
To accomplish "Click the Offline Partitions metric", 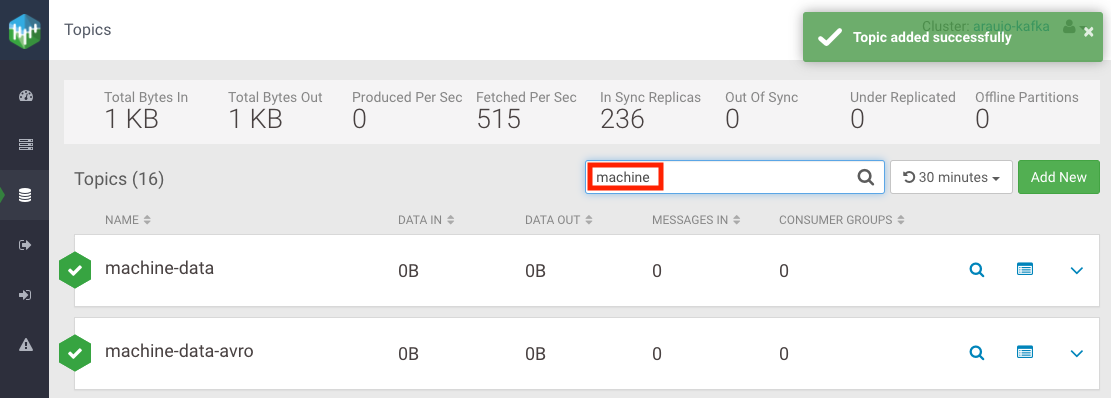I will coord(1027,110).
